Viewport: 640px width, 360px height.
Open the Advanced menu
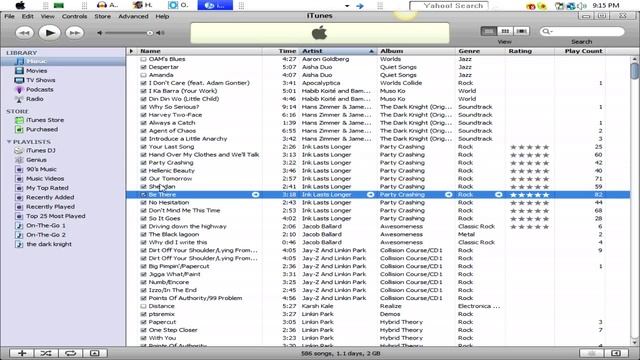click(133, 16)
